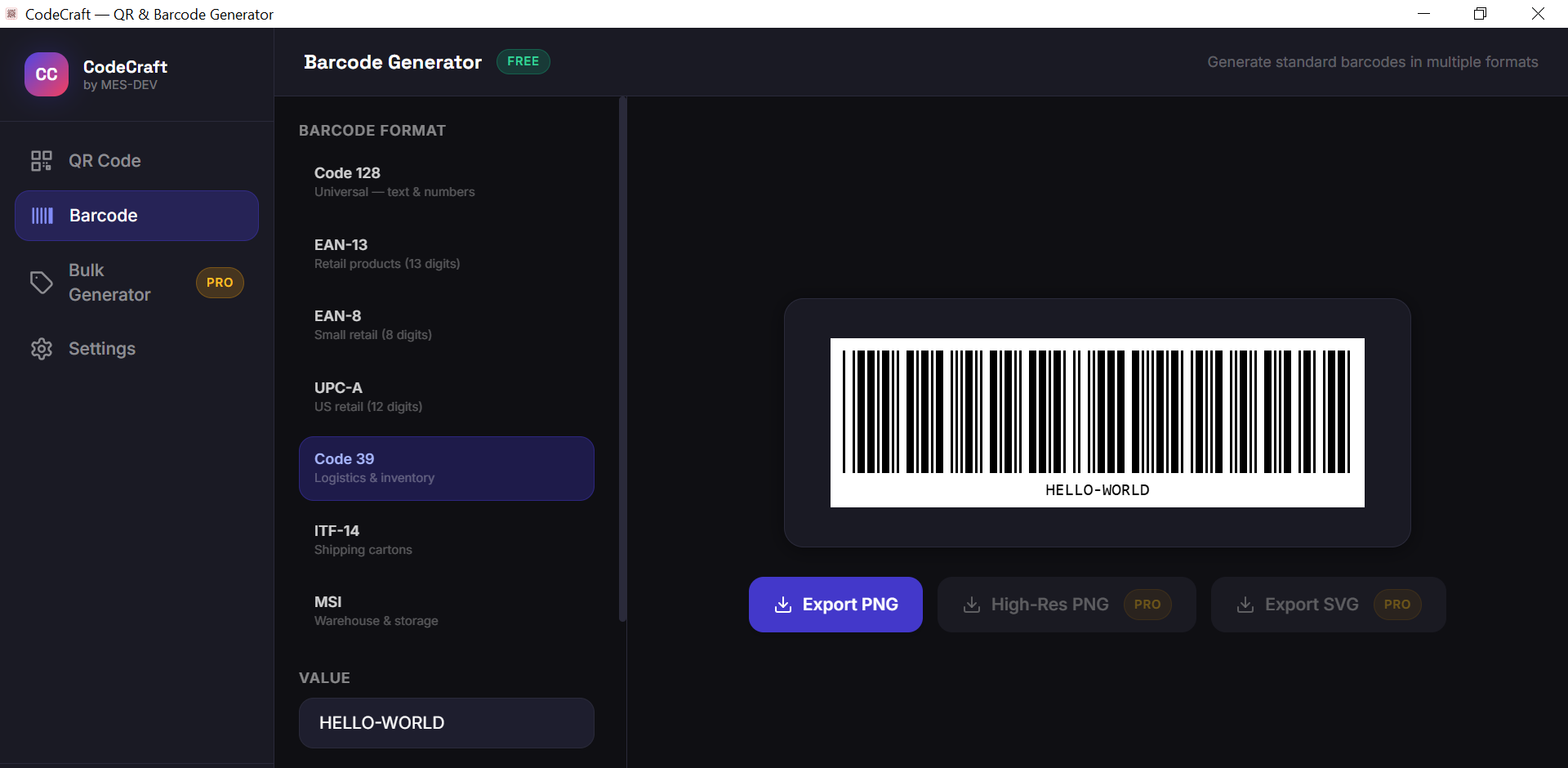1568x768 pixels.
Task: Open the Settings page
Action: click(136, 349)
